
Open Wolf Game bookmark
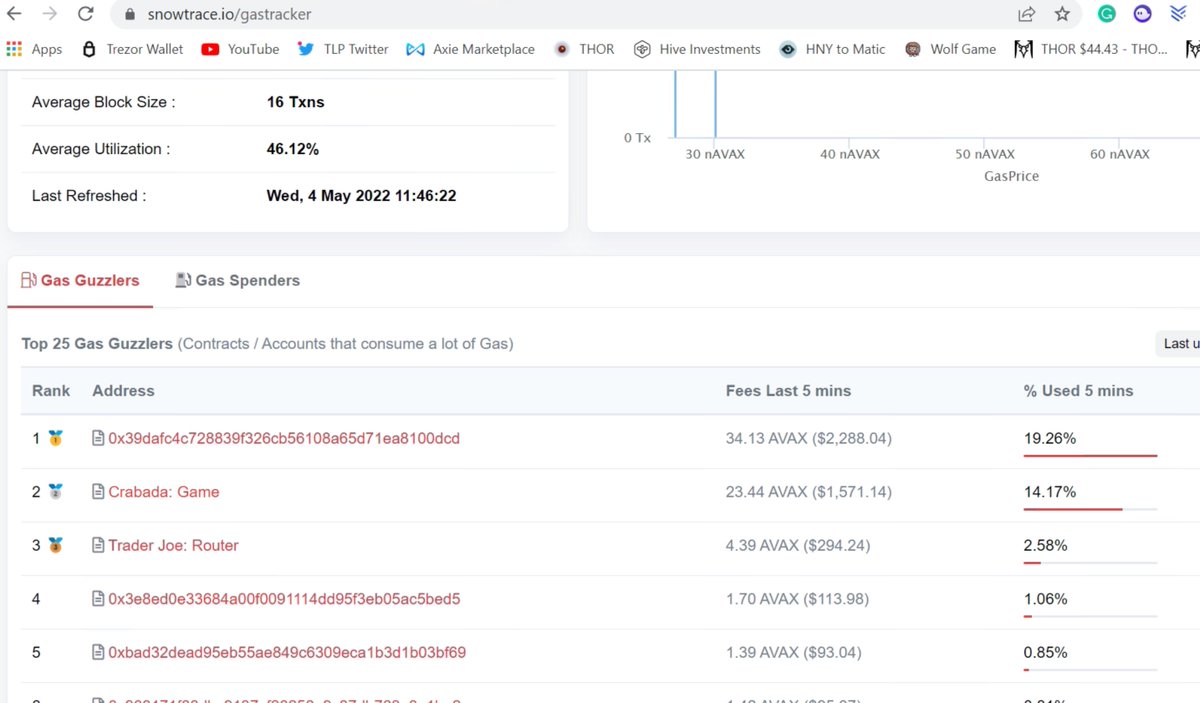pyautogui.click(x=950, y=49)
